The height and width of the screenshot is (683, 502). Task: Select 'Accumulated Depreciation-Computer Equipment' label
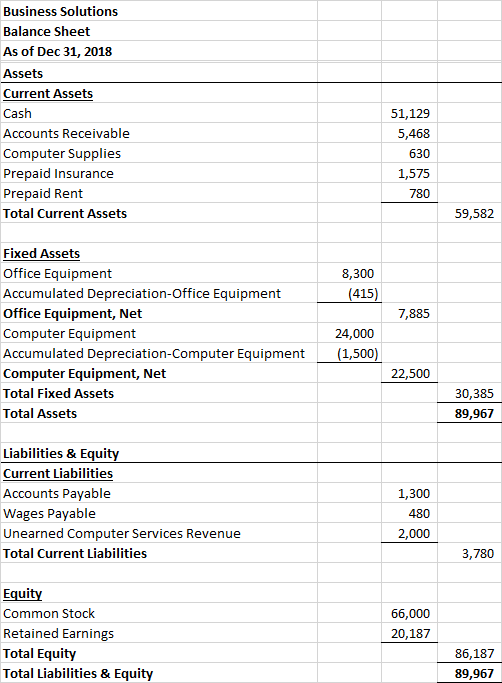point(154,354)
